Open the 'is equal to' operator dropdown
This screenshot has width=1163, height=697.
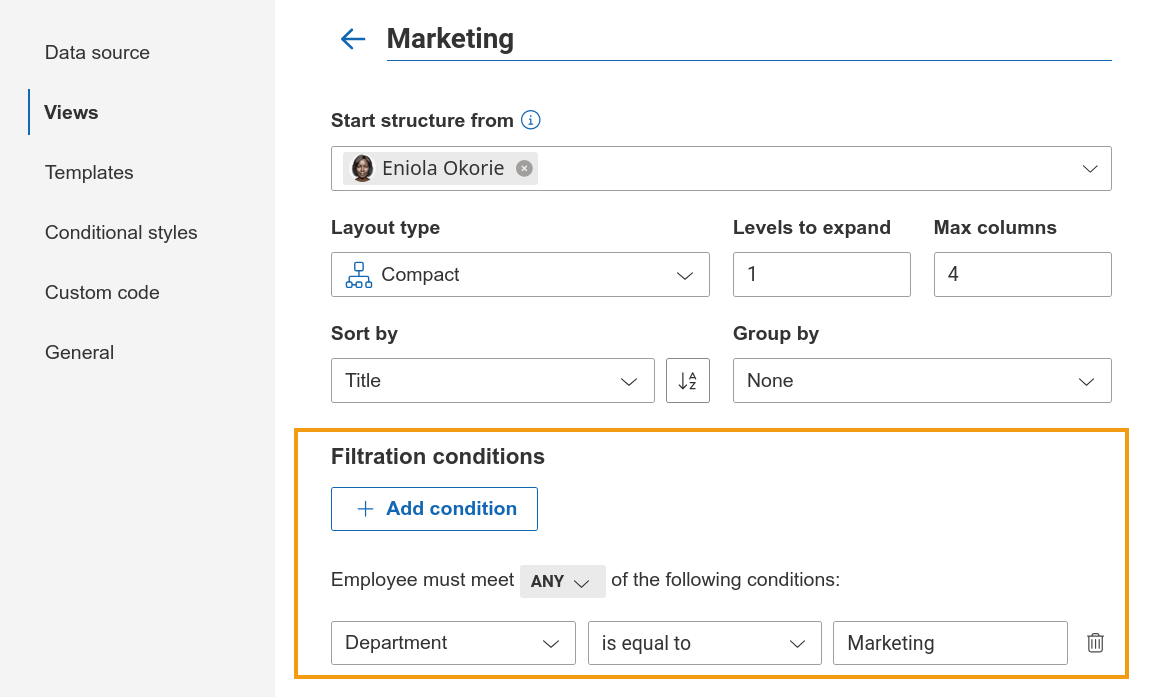(705, 643)
